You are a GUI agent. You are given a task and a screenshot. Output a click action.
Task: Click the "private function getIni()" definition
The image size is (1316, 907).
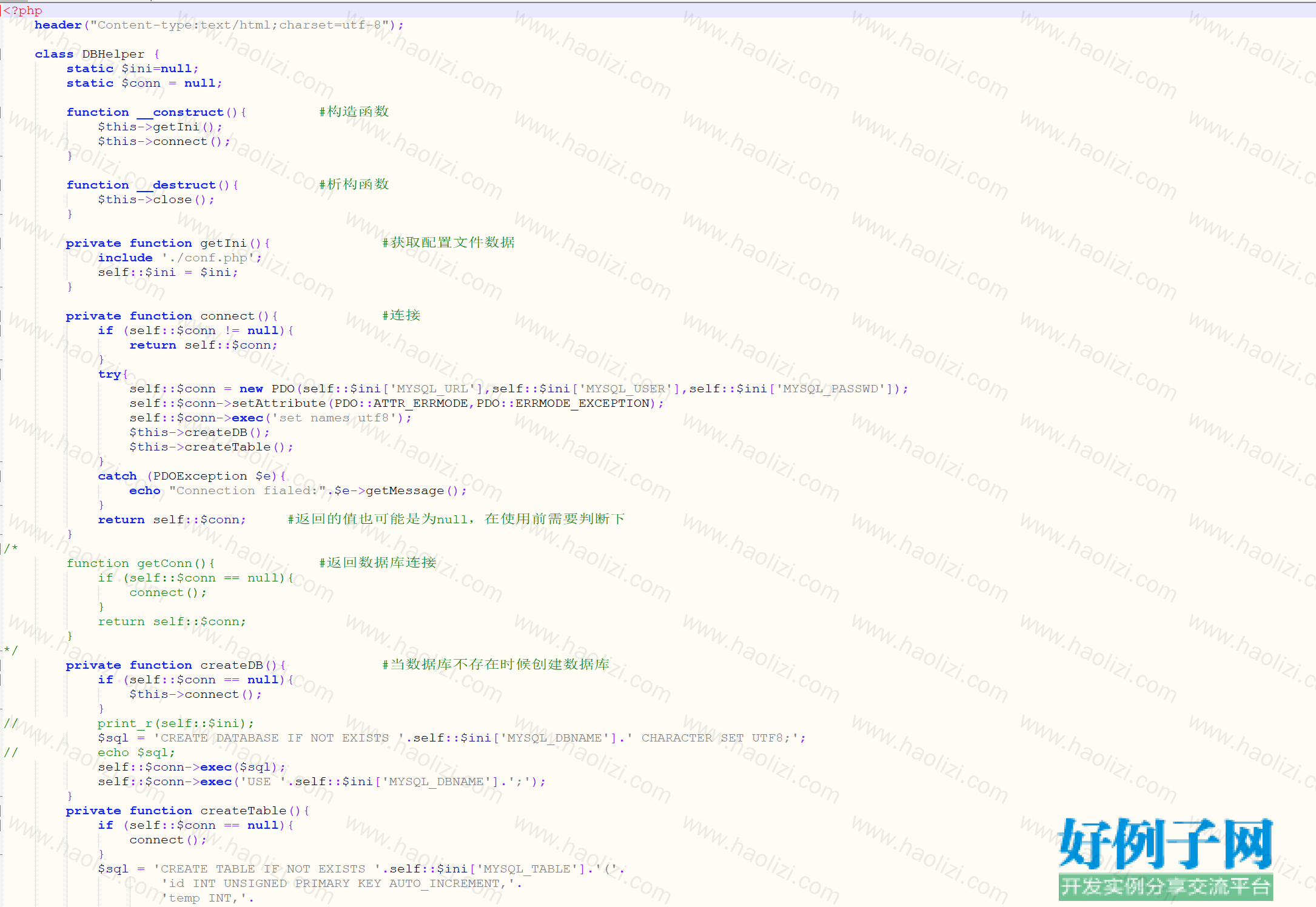coord(168,243)
